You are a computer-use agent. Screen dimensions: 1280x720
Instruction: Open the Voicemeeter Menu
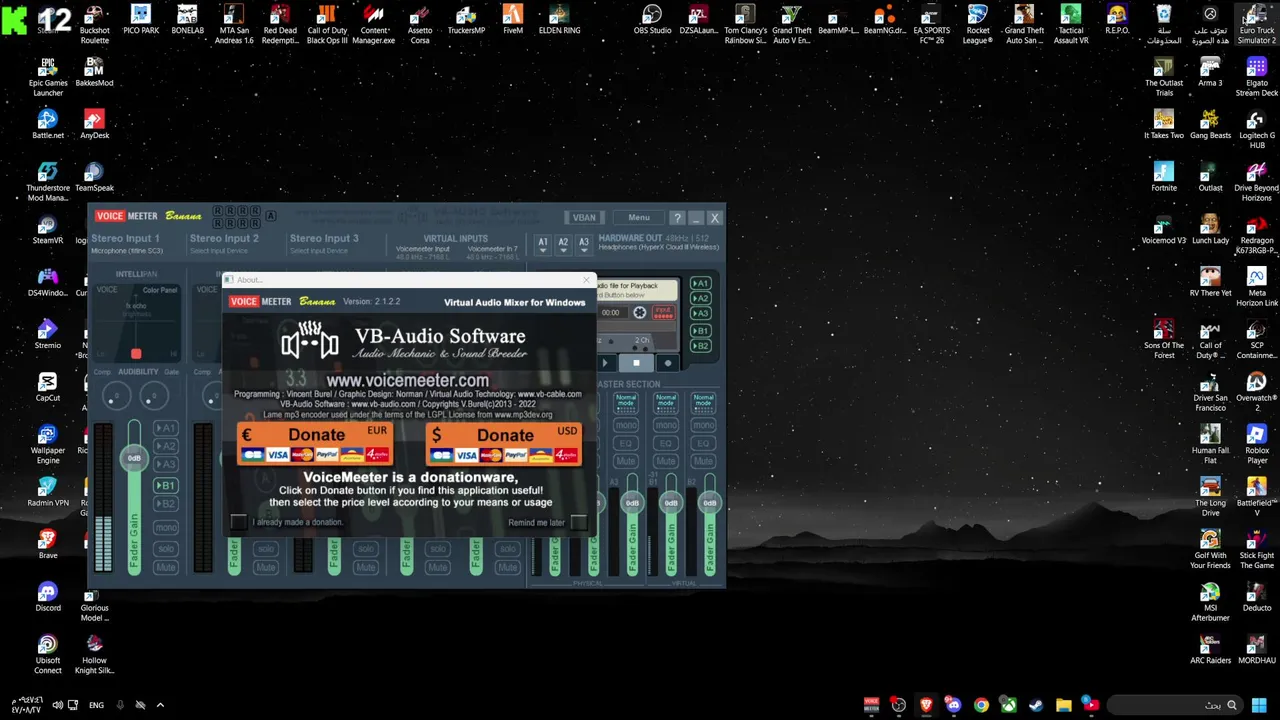click(x=639, y=217)
